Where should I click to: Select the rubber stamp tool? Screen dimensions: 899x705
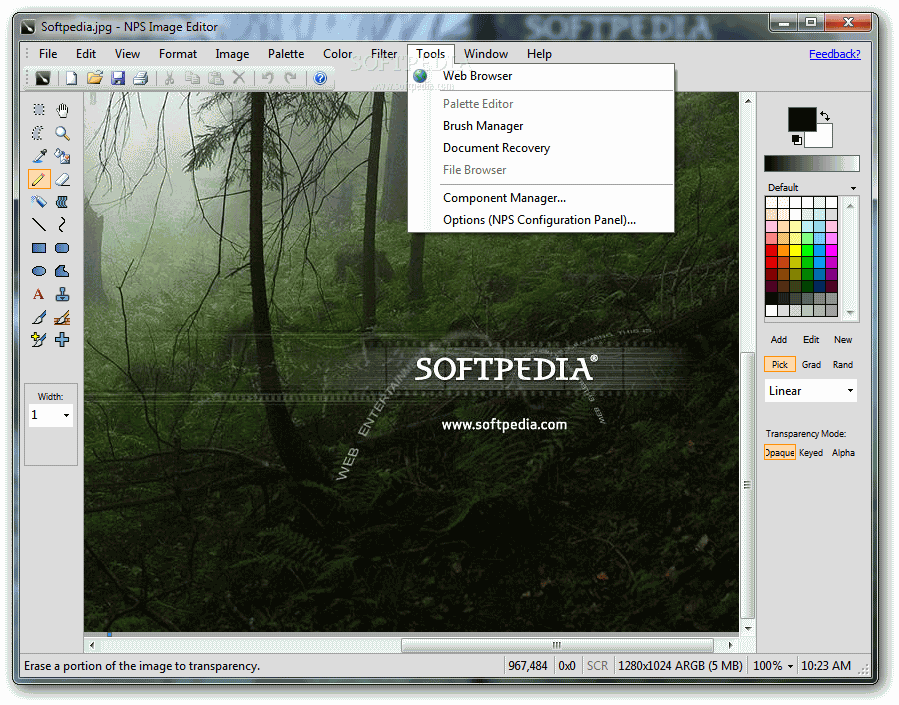62,294
